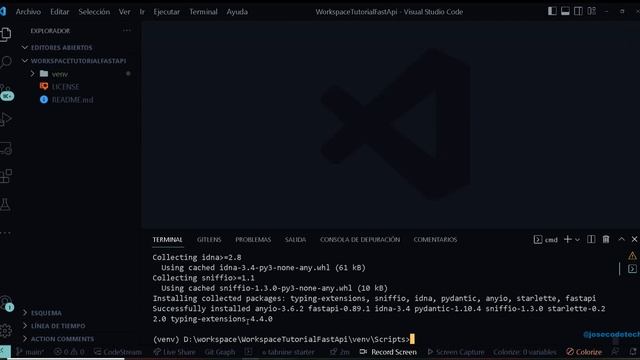This screenshot has width=640, height=360.
Task: Open the Archivo menu
Action: pyautogui.click(x=28, y=12)
